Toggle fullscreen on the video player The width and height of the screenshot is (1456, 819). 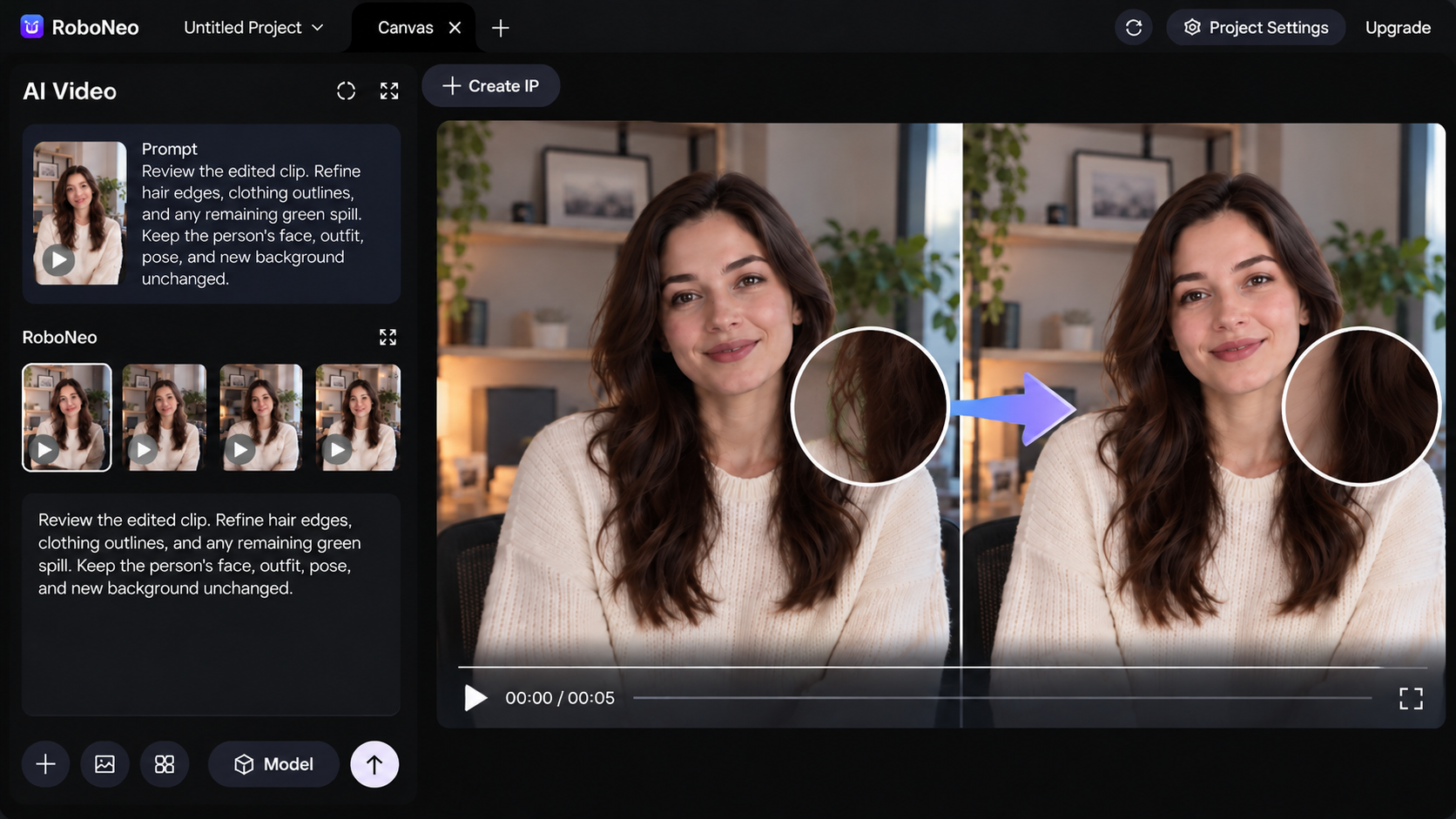1411,698
